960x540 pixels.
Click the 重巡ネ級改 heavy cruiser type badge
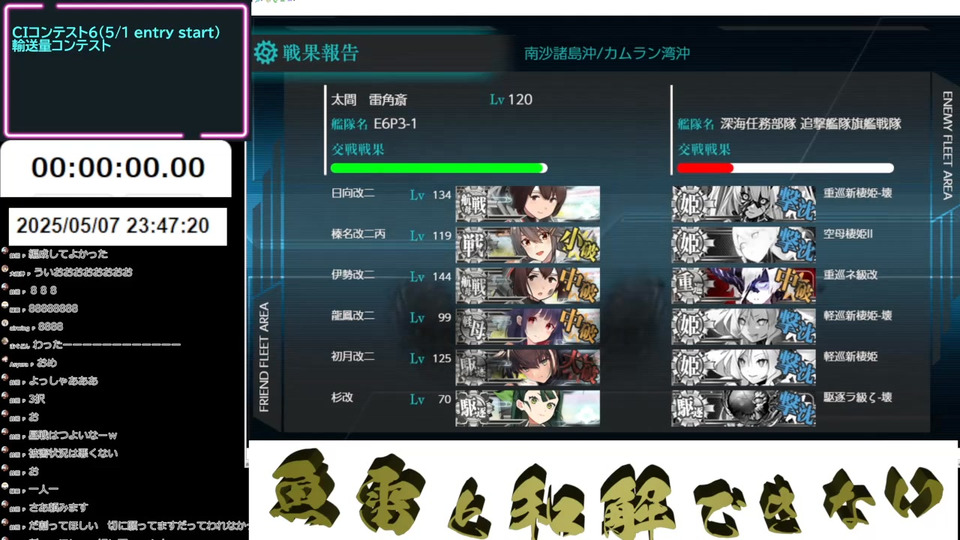coord(689,285)
